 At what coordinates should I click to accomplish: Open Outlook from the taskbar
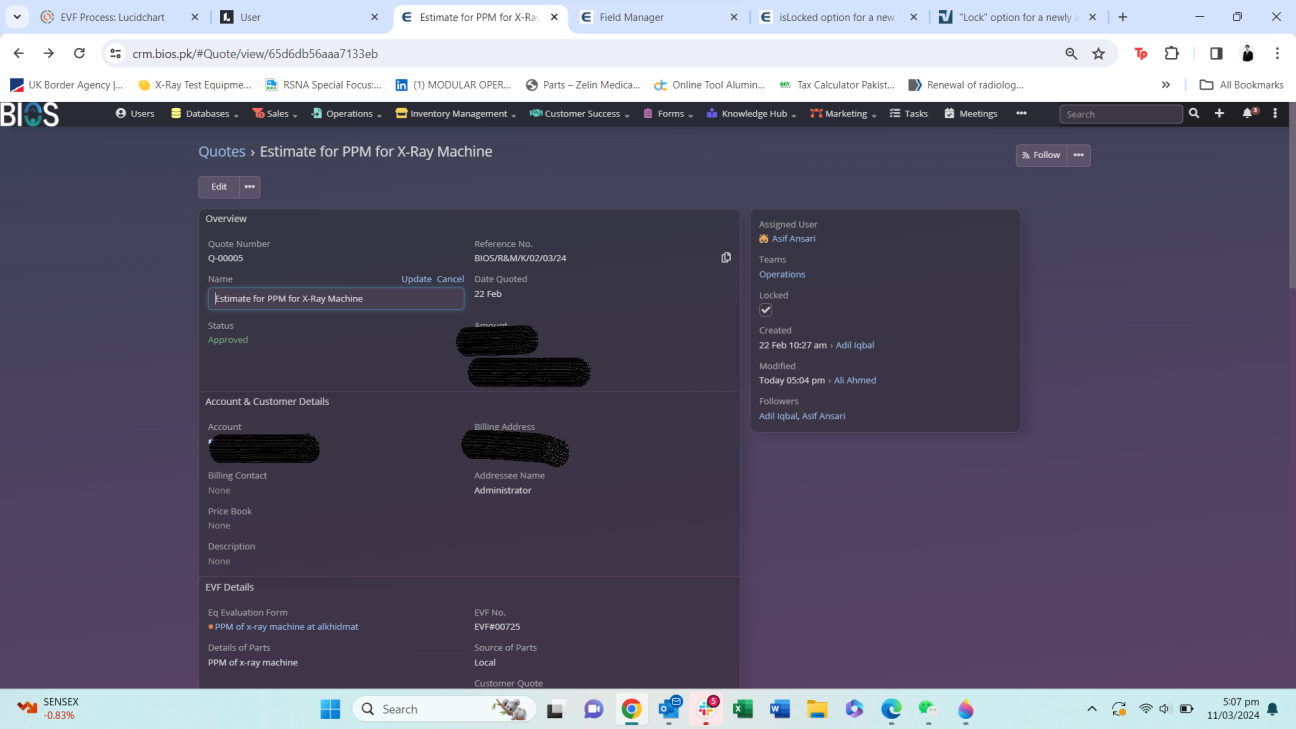click(x=669, y=709)
